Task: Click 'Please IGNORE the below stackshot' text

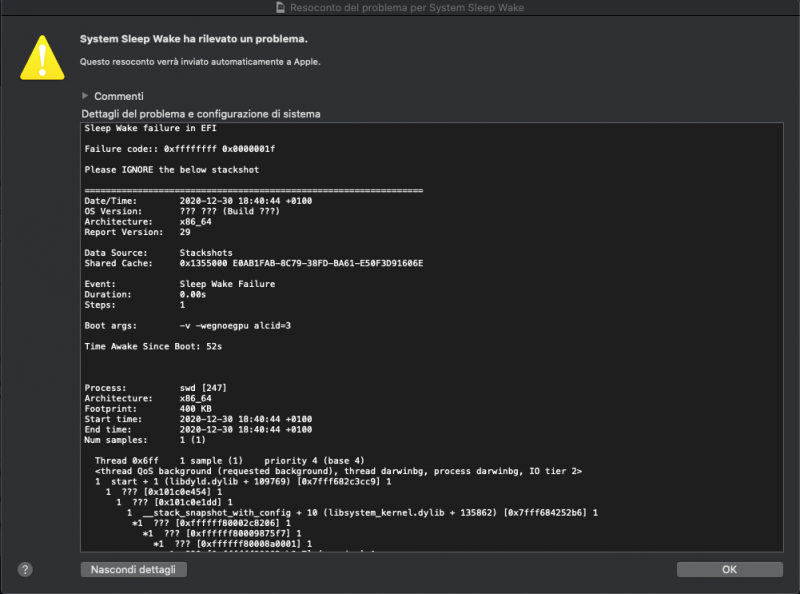Action: [171, 170]
